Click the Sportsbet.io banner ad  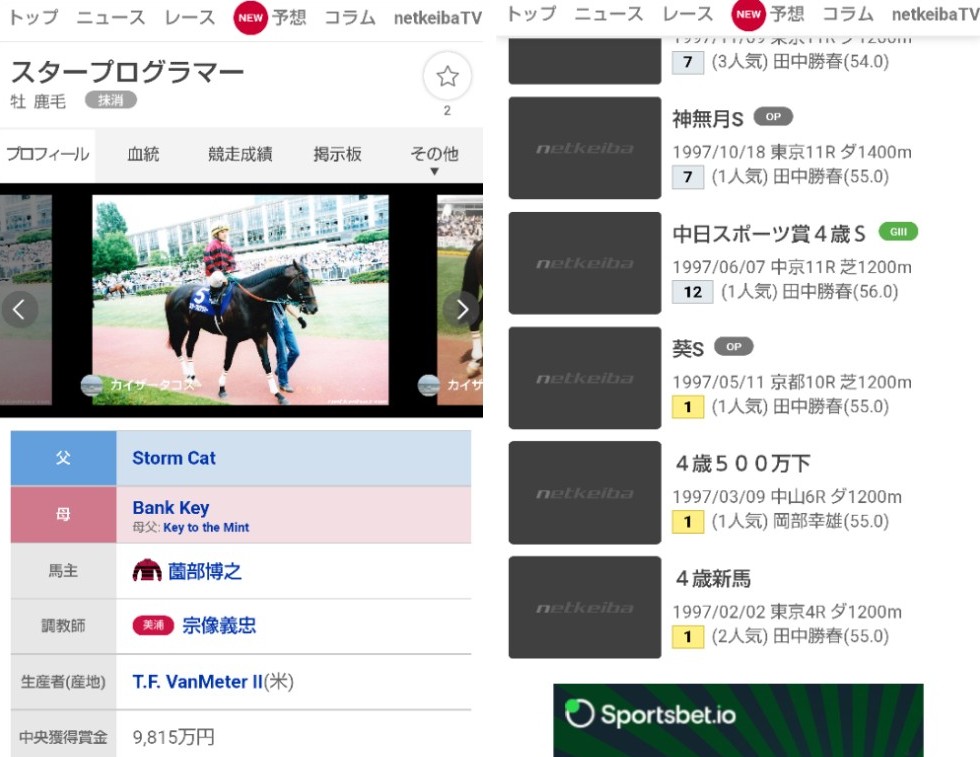click(738, 720)
